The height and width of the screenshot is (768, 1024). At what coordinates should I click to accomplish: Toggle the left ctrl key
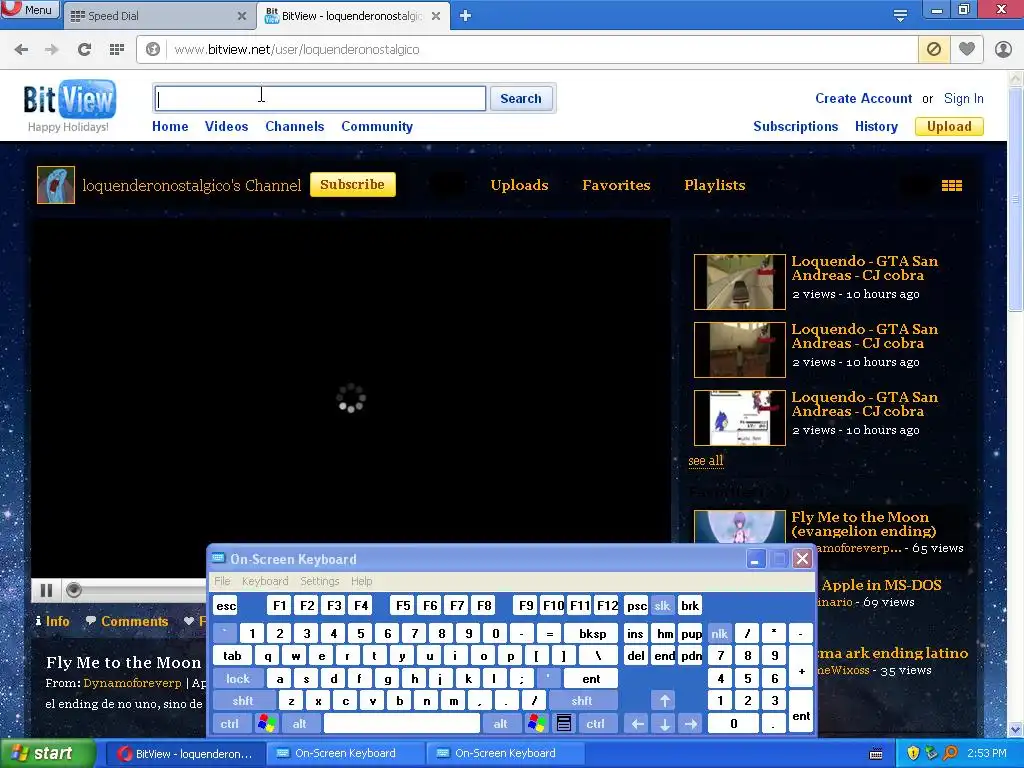[230, 724]
